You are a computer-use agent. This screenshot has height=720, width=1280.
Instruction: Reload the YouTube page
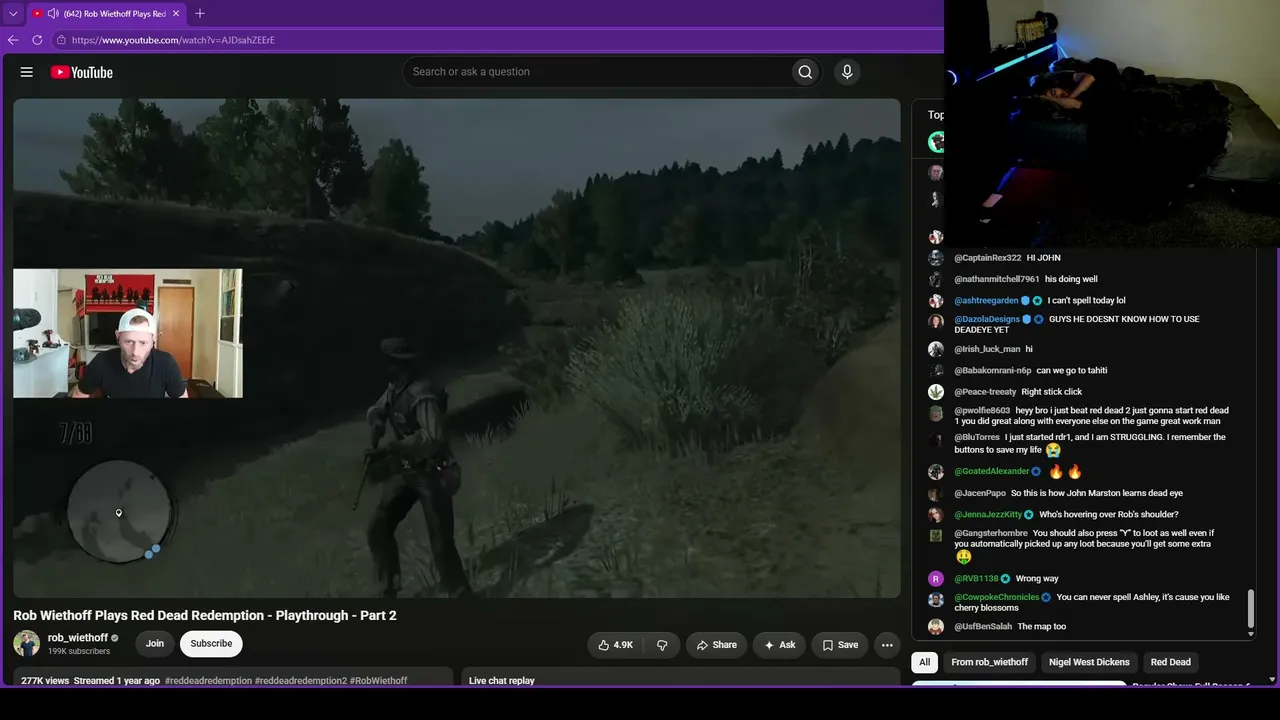coord(37,40)
